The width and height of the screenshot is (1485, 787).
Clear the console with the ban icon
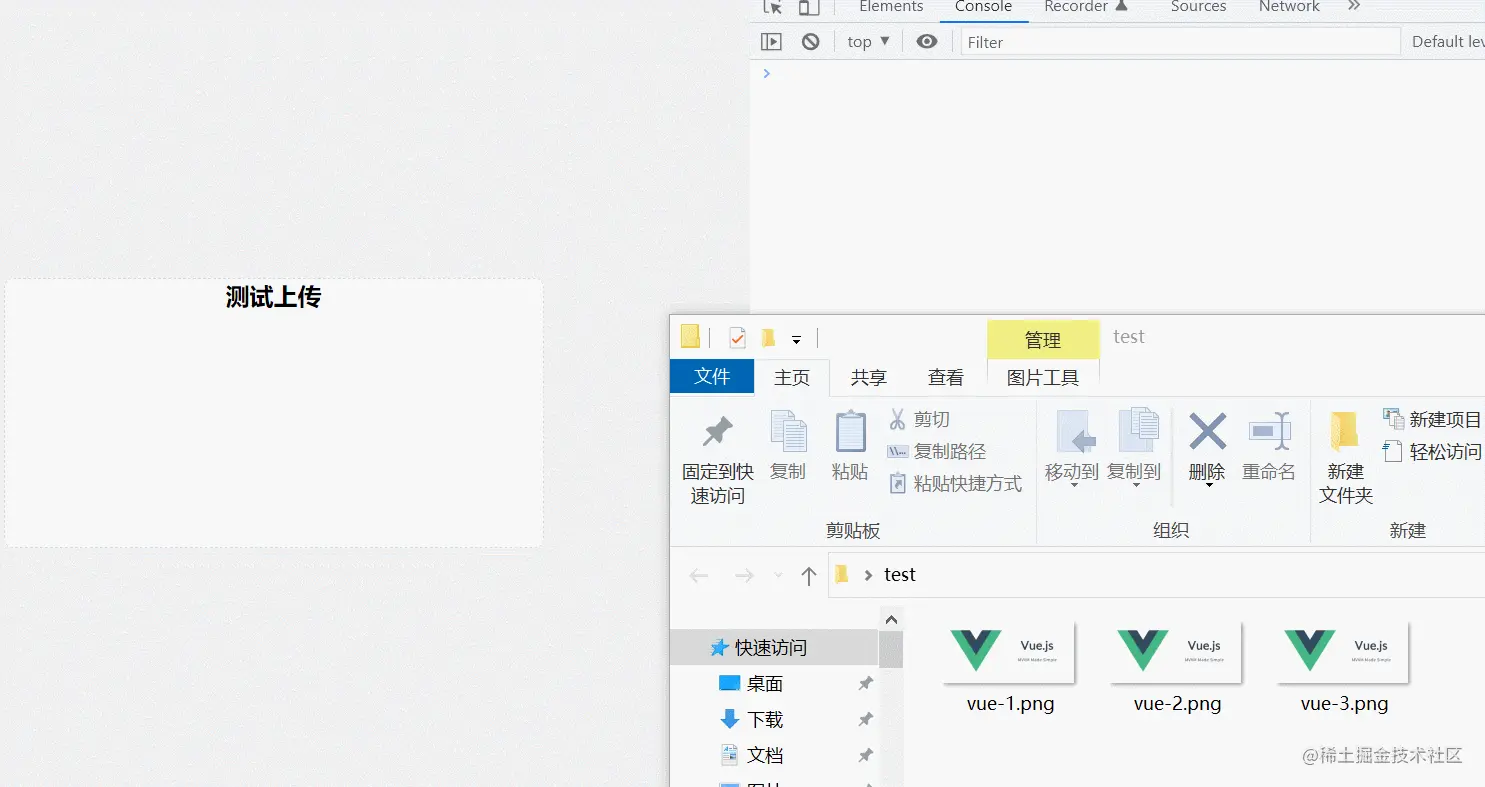pos(811,42)
